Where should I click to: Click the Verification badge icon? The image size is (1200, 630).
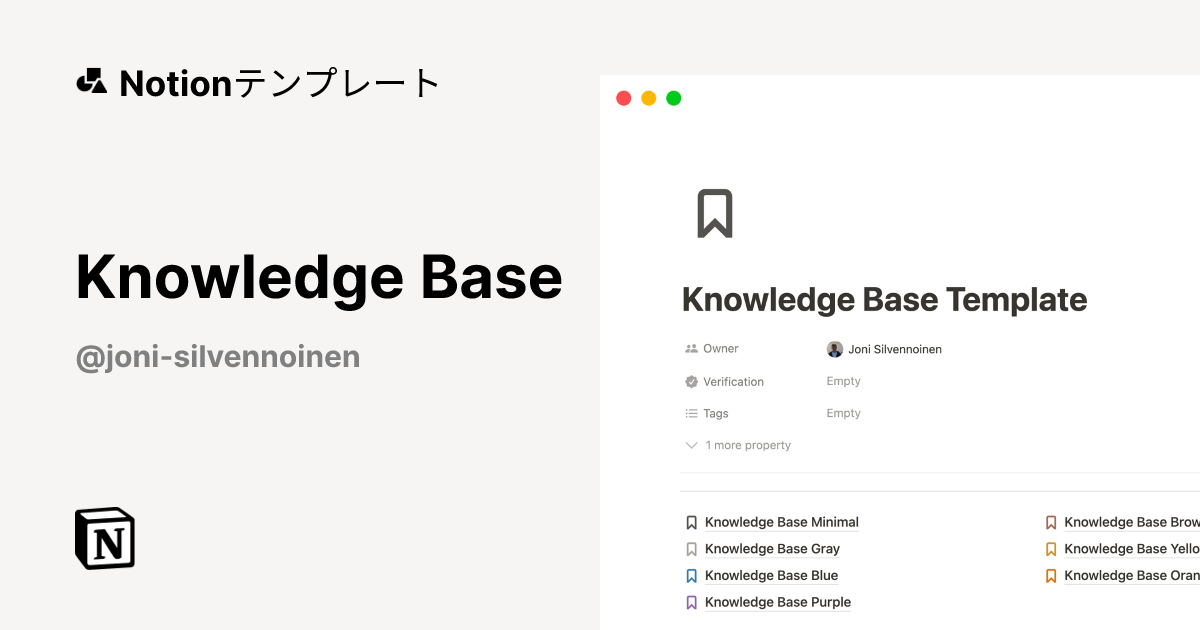pyautogui.click(x=691, y=381)
